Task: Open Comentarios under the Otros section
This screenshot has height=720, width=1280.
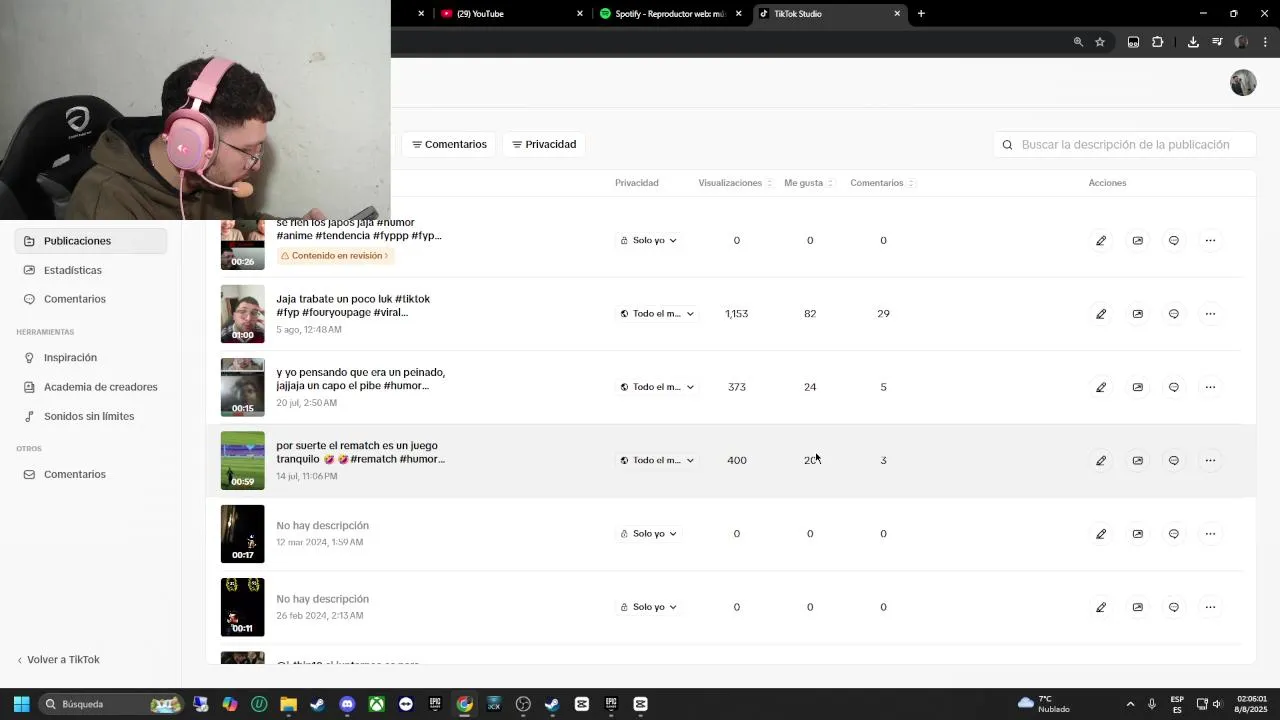Action: 91,475
